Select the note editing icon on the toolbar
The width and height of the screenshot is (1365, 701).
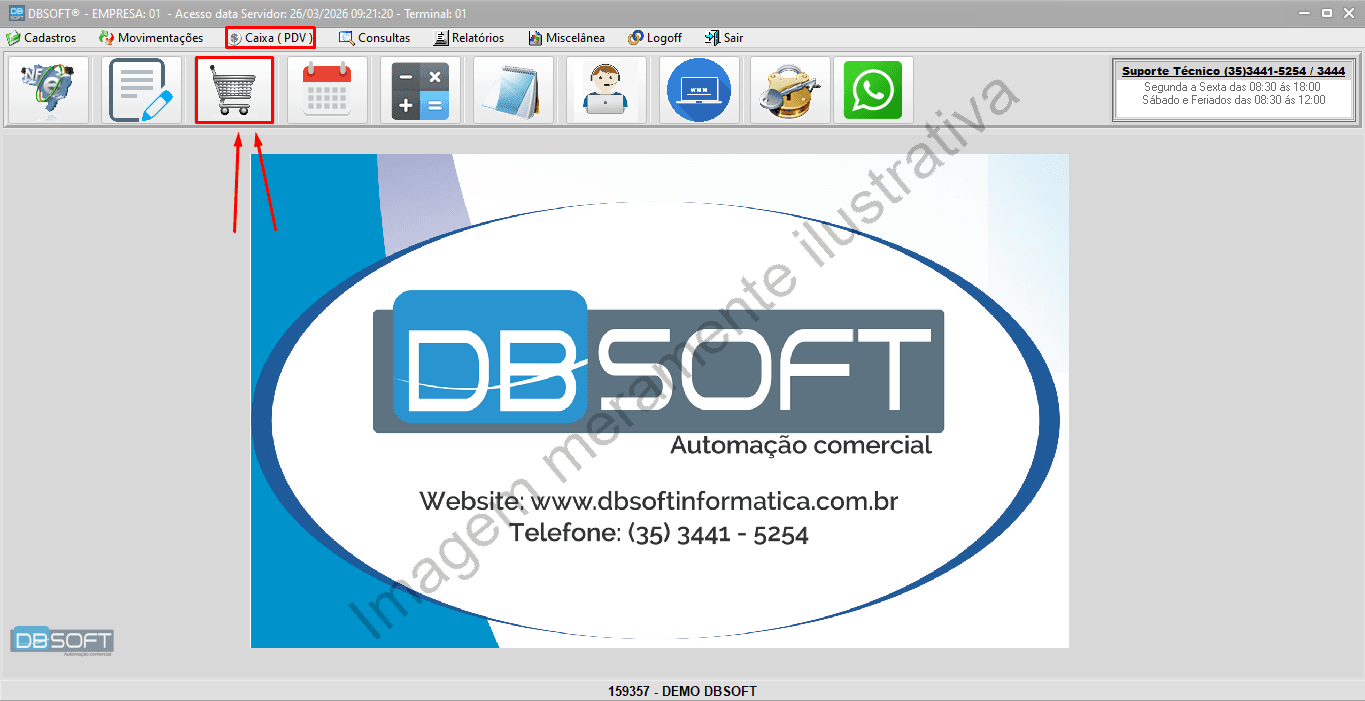(140, 90)
